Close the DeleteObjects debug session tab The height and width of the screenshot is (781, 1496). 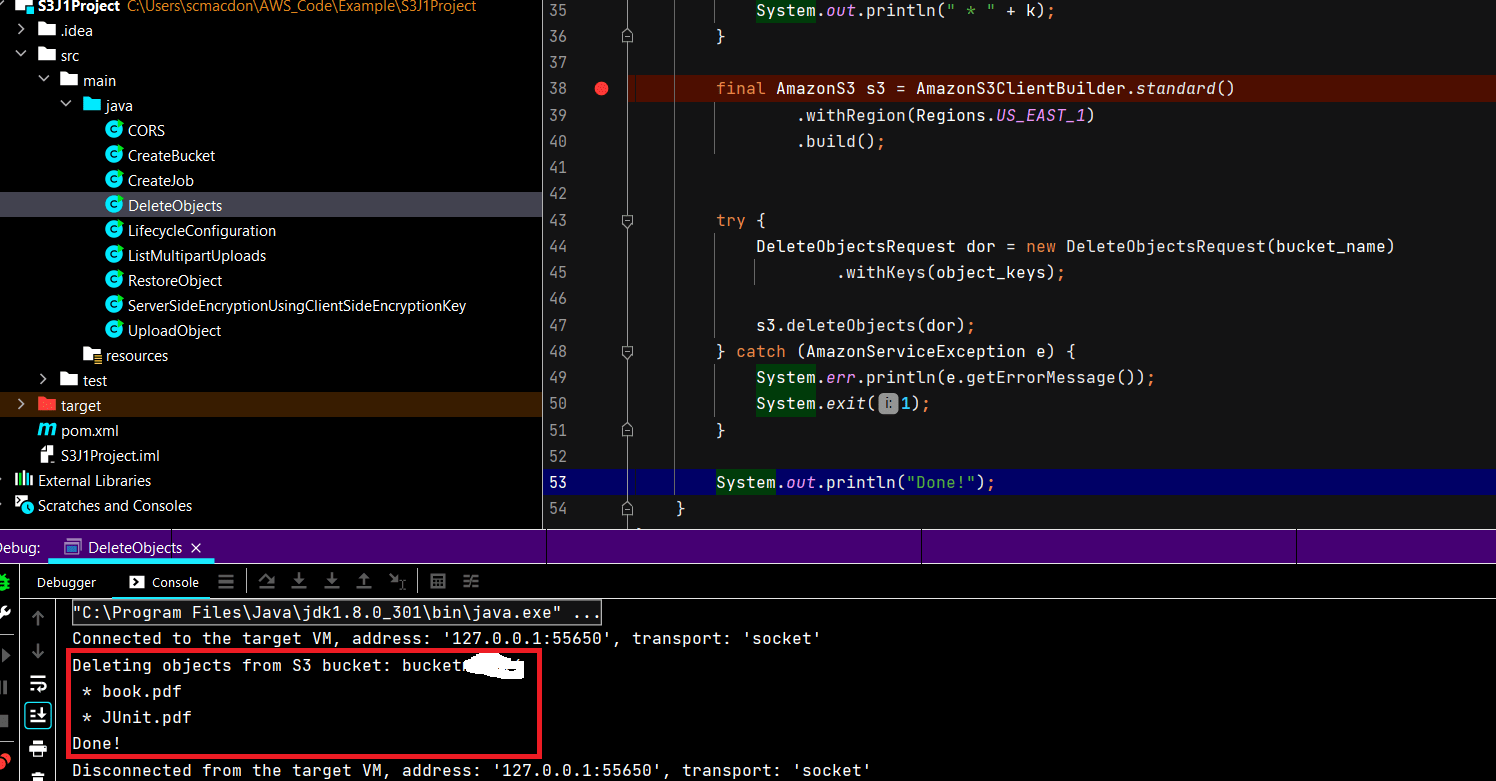[196, 547]
